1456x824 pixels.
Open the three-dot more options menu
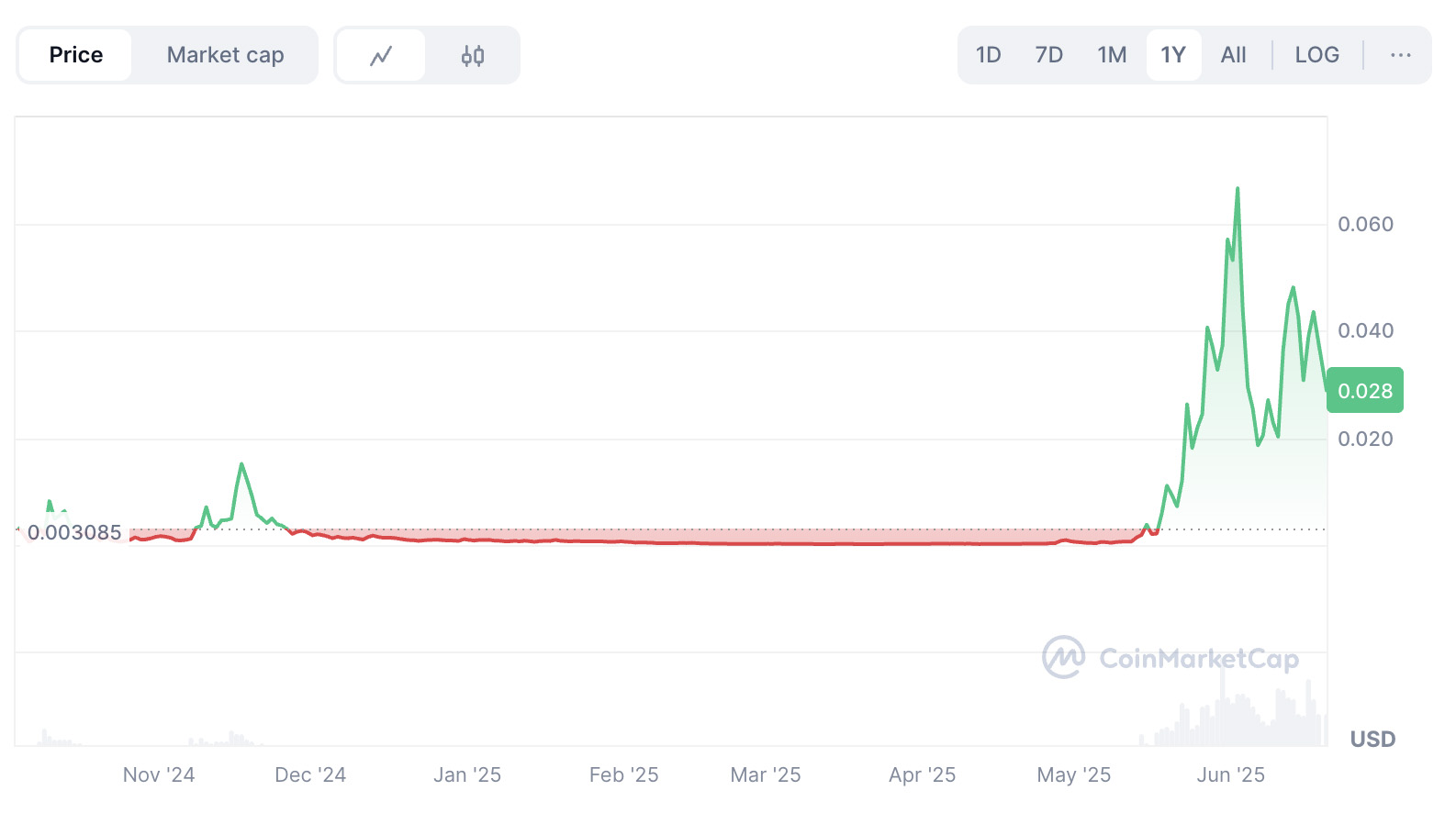pos(1400,55)
